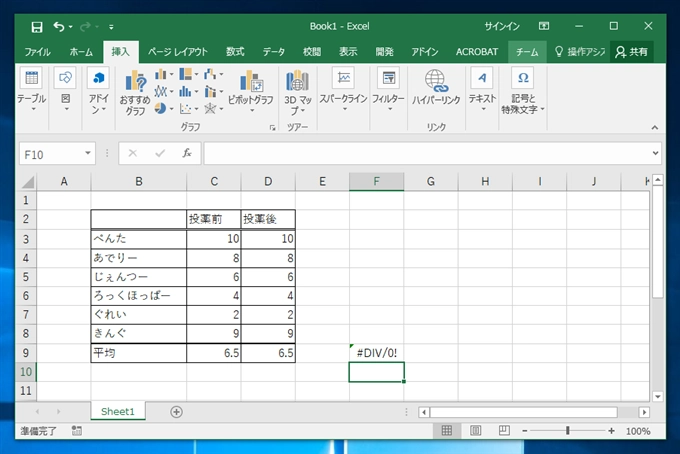The height and width of the screenshot is (454, 680).
Task: Add a new sheet
Action: 177,412
